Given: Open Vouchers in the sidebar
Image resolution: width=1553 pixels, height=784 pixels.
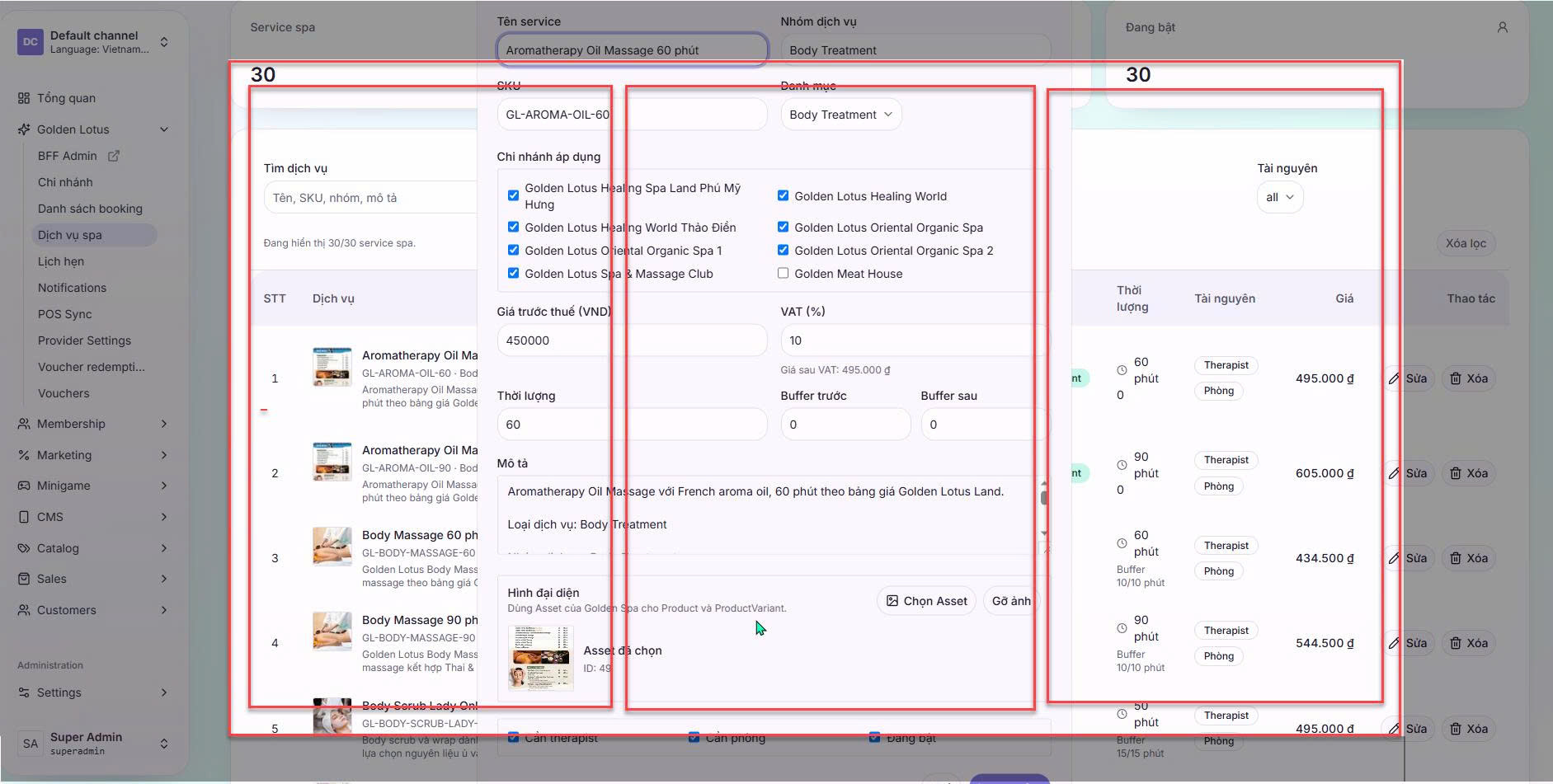Looking at the screenshot, I should (x=64, y=393).
